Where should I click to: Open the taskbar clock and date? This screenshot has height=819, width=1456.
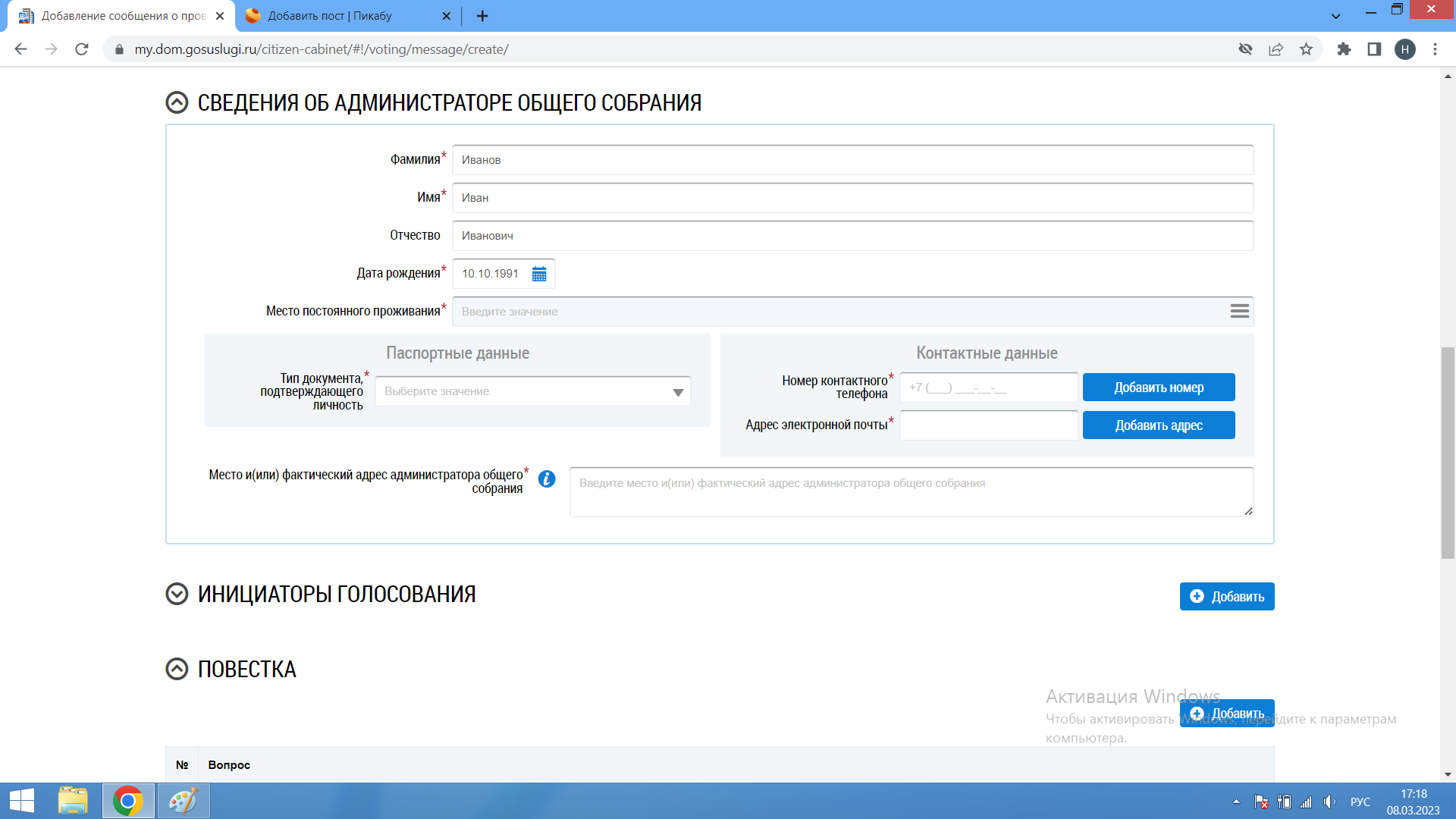click(x=1414, y=802)
